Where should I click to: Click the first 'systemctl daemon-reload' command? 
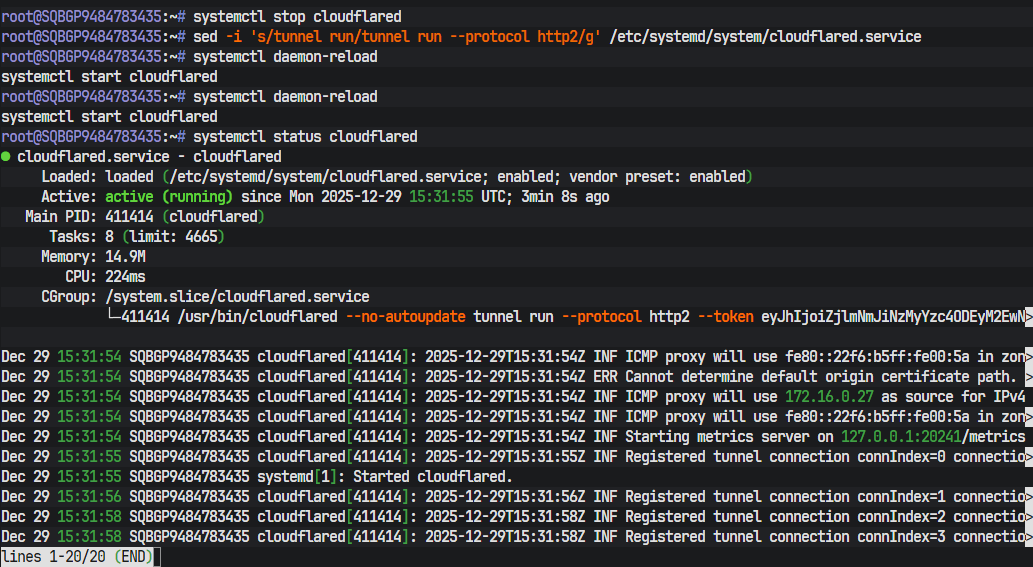click(x=285, y=57)
